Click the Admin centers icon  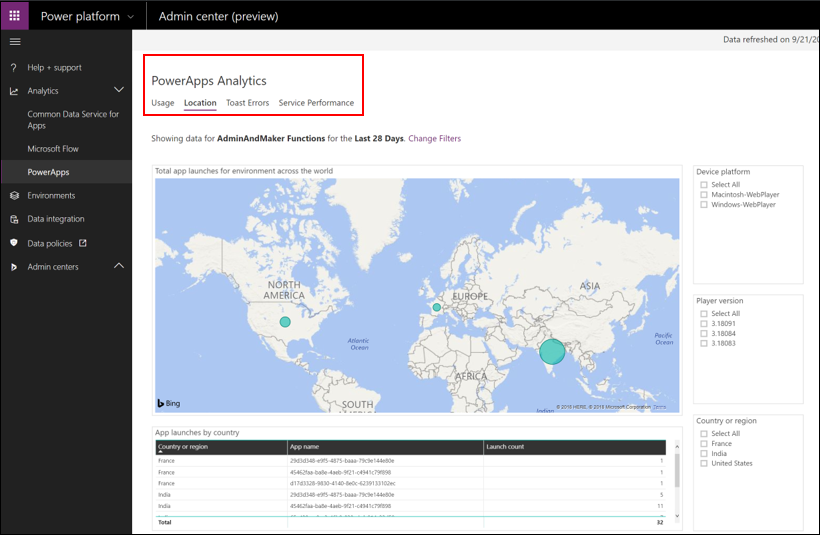(14, 267)
